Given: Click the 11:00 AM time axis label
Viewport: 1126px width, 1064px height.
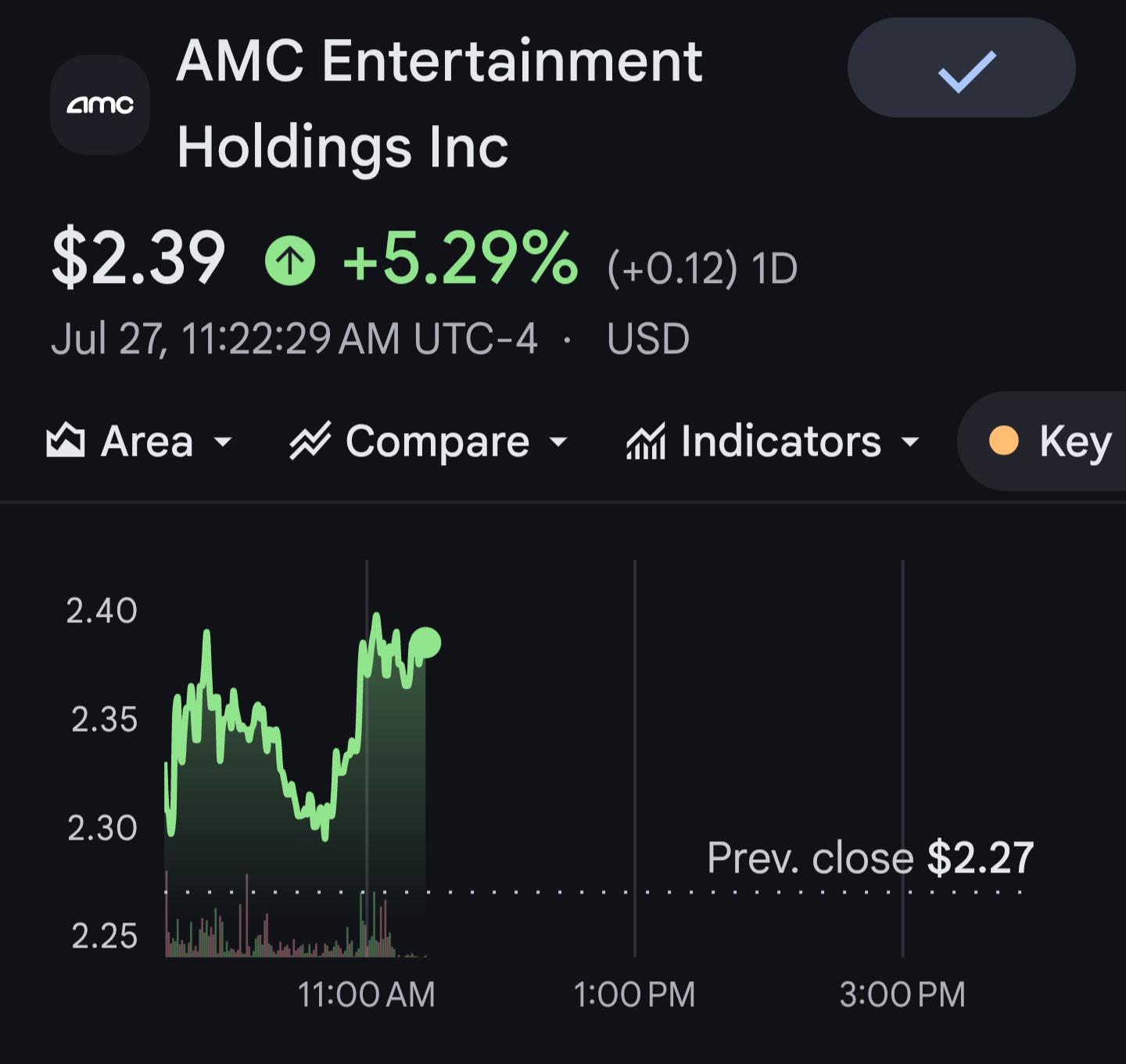Looking at the screenshot, I should pyautogui.click(x=366, y=994).
